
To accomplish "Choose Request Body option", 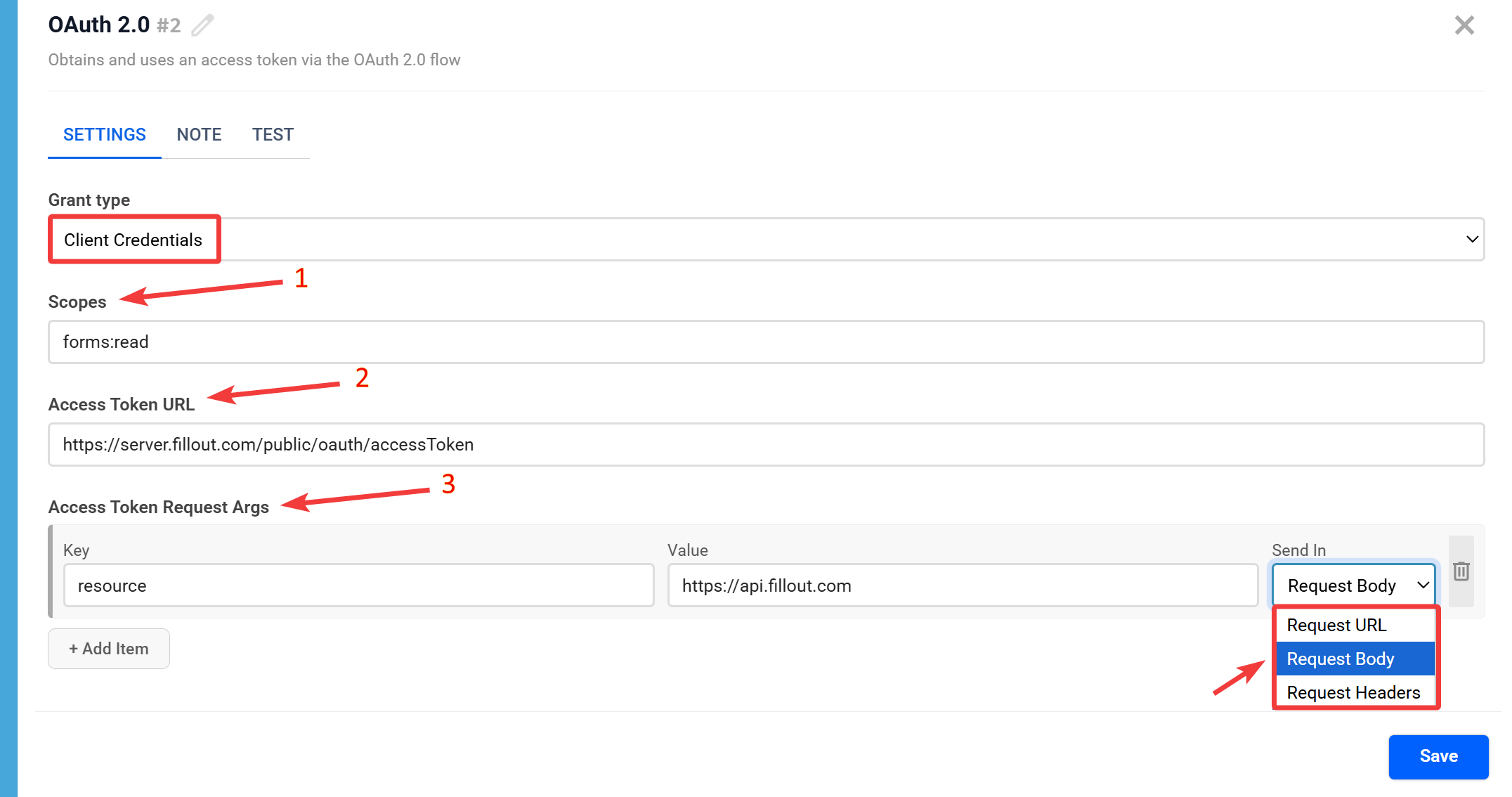I will click(x=1341, y=659).
